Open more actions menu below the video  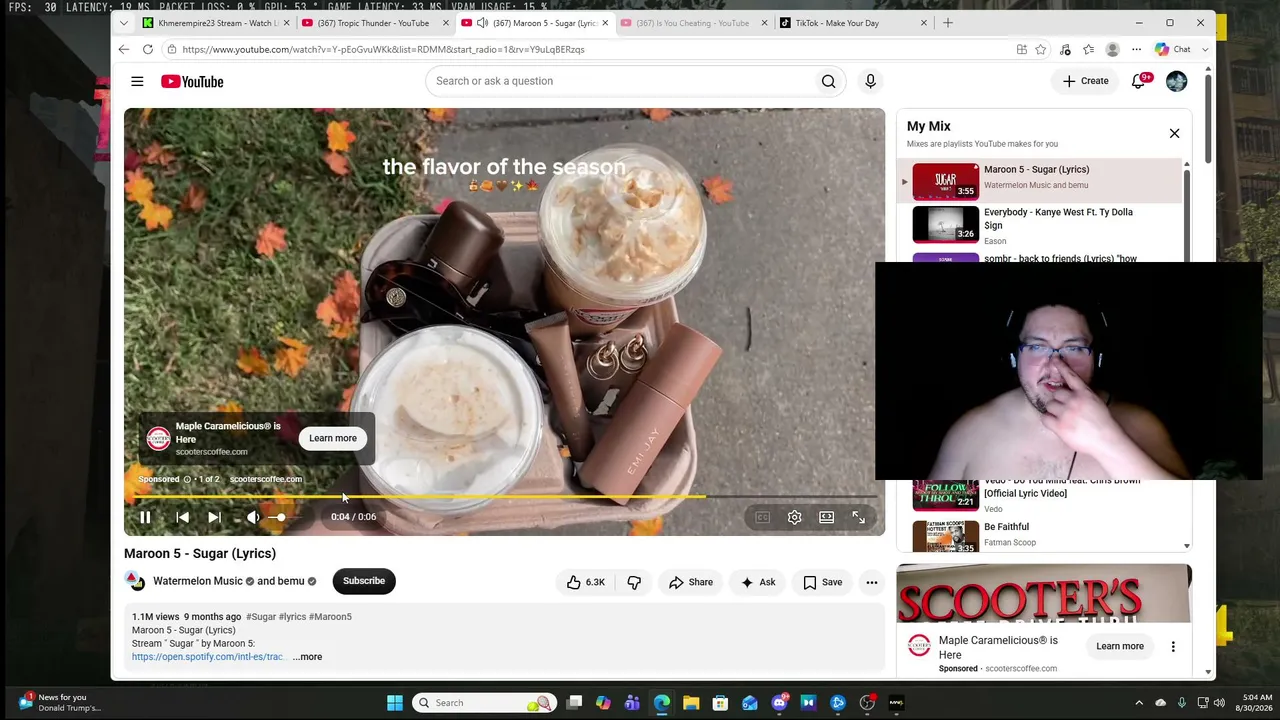coord(872,582)
